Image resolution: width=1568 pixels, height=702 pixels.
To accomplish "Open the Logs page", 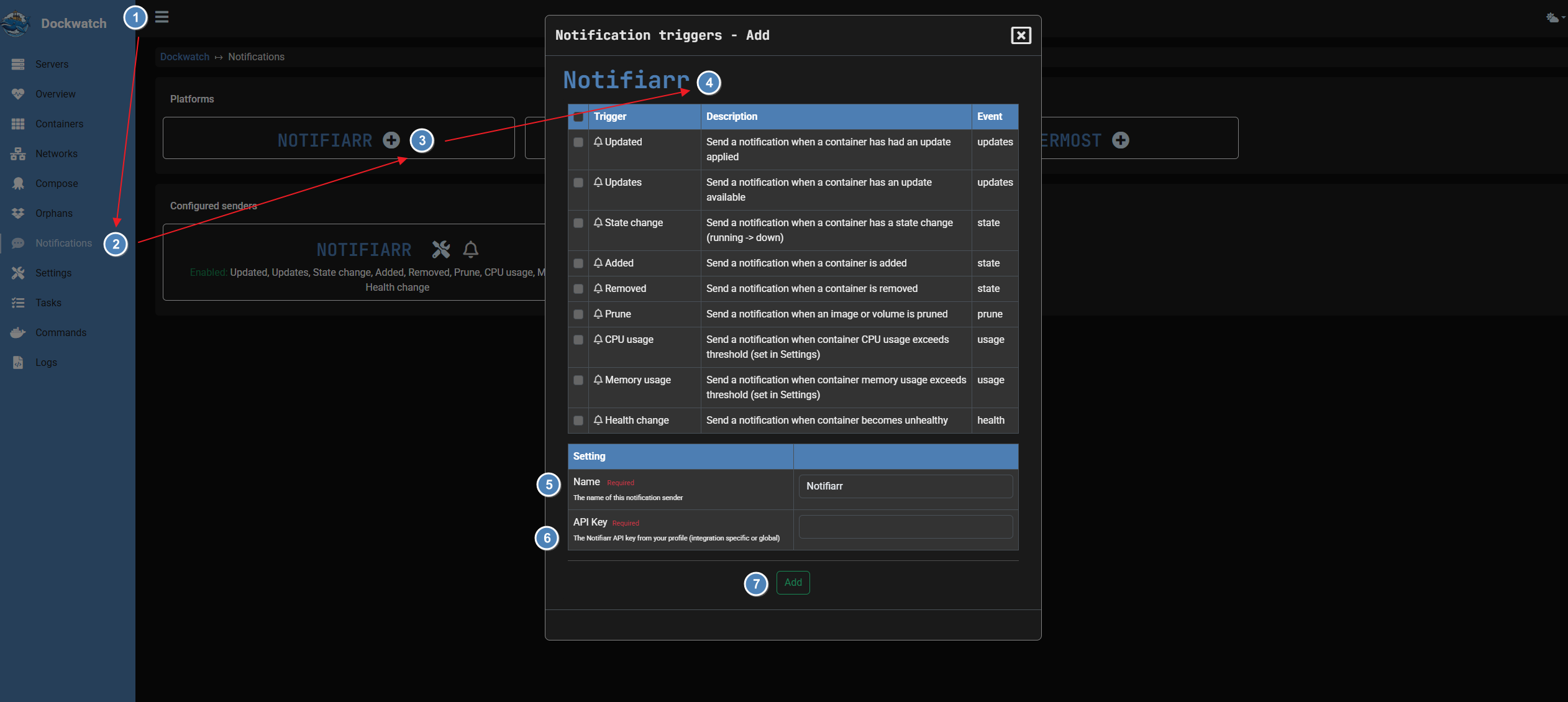I will (46, 362).
